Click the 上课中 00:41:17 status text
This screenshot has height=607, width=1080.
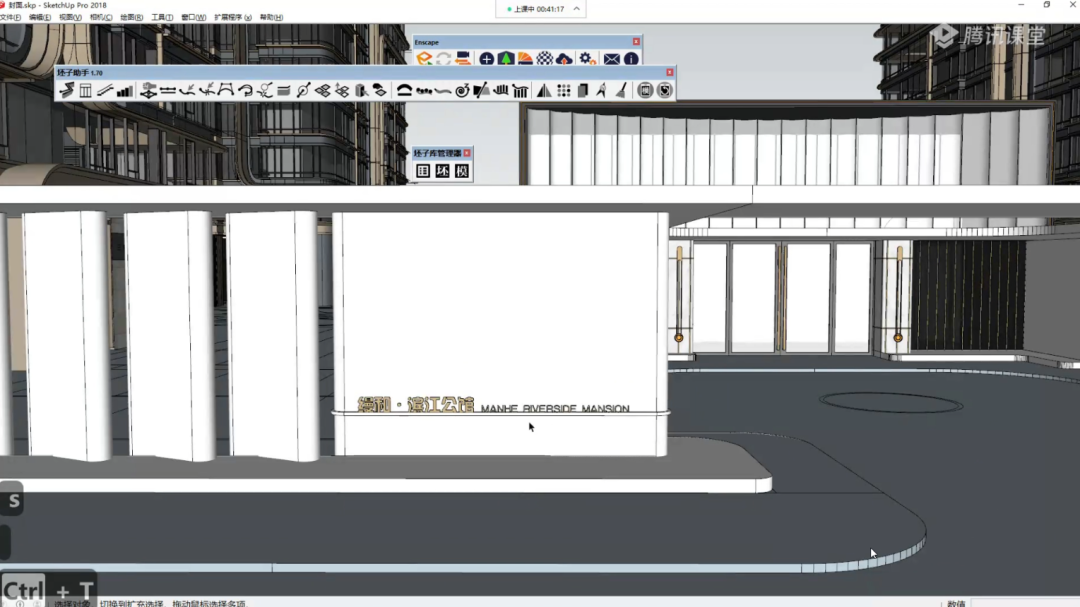coord(539,9)
